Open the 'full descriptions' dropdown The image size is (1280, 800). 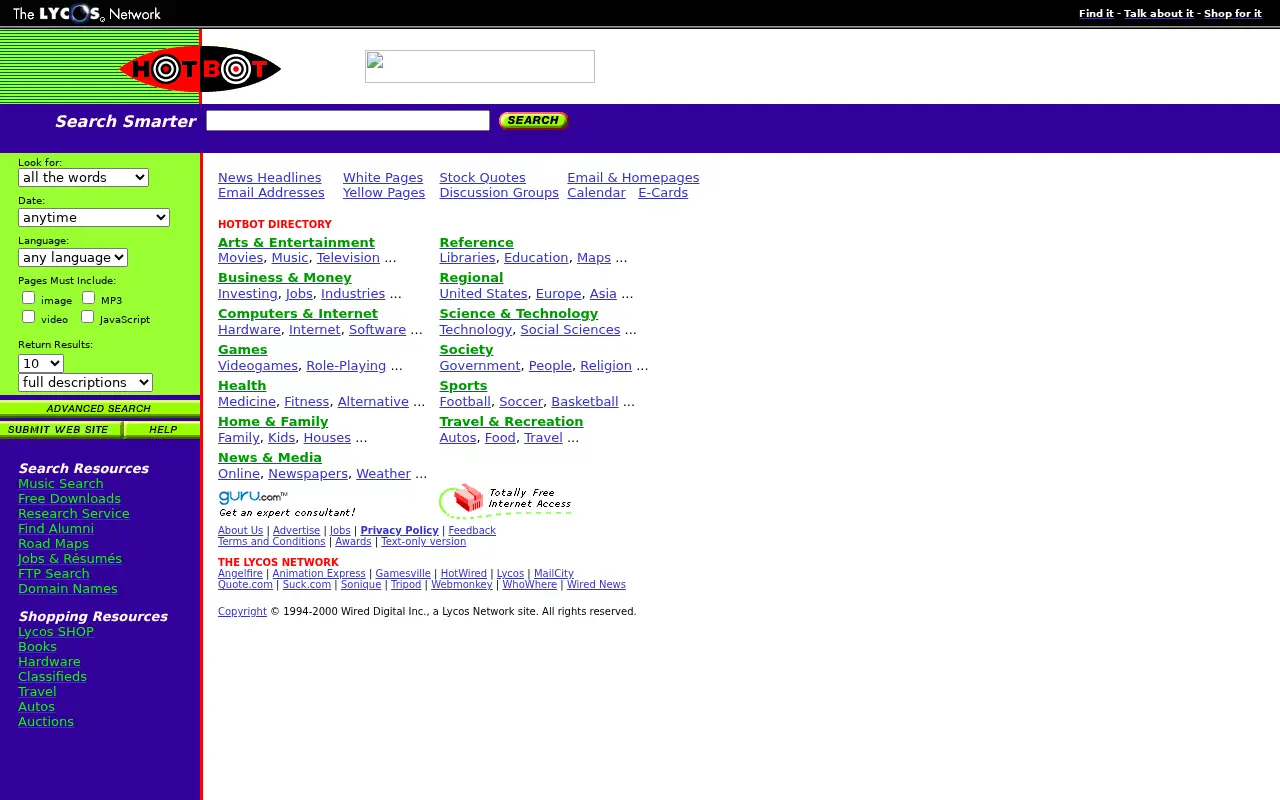[x=85, y=382]
